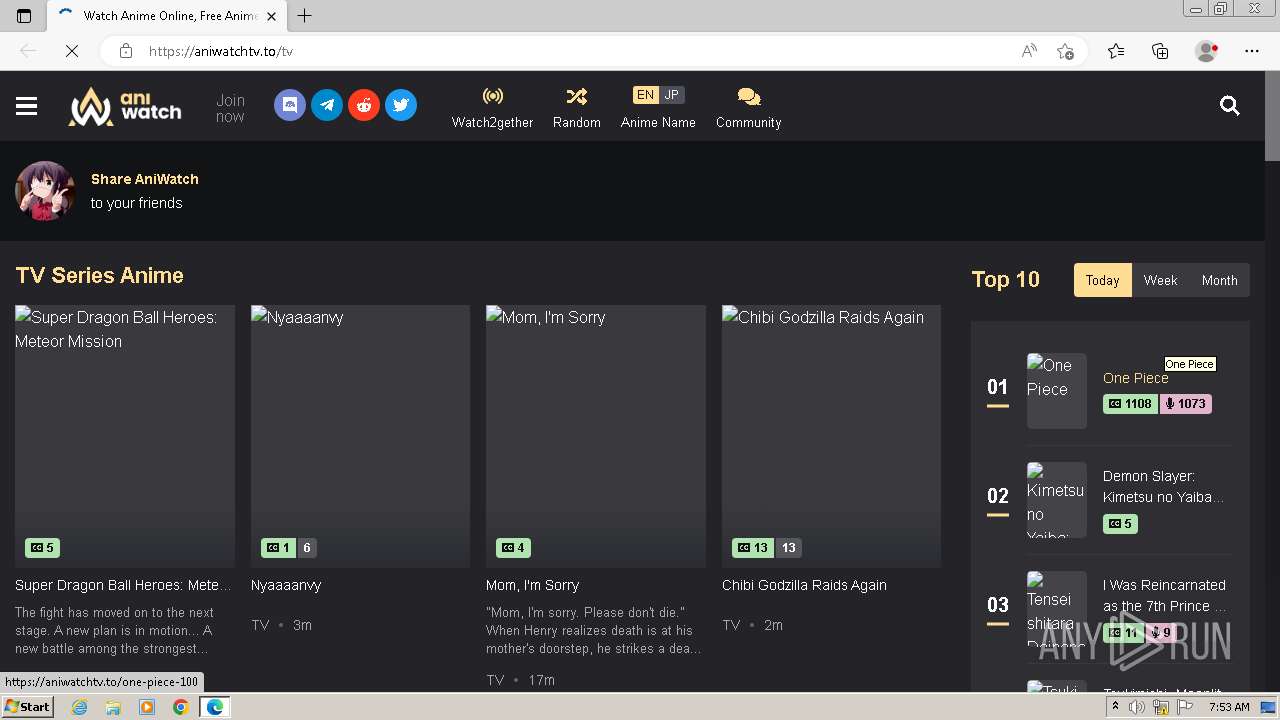Screen dimensions: 1280x720
Task: Open the hamburger sidebar menu
Action: (27, 106)
